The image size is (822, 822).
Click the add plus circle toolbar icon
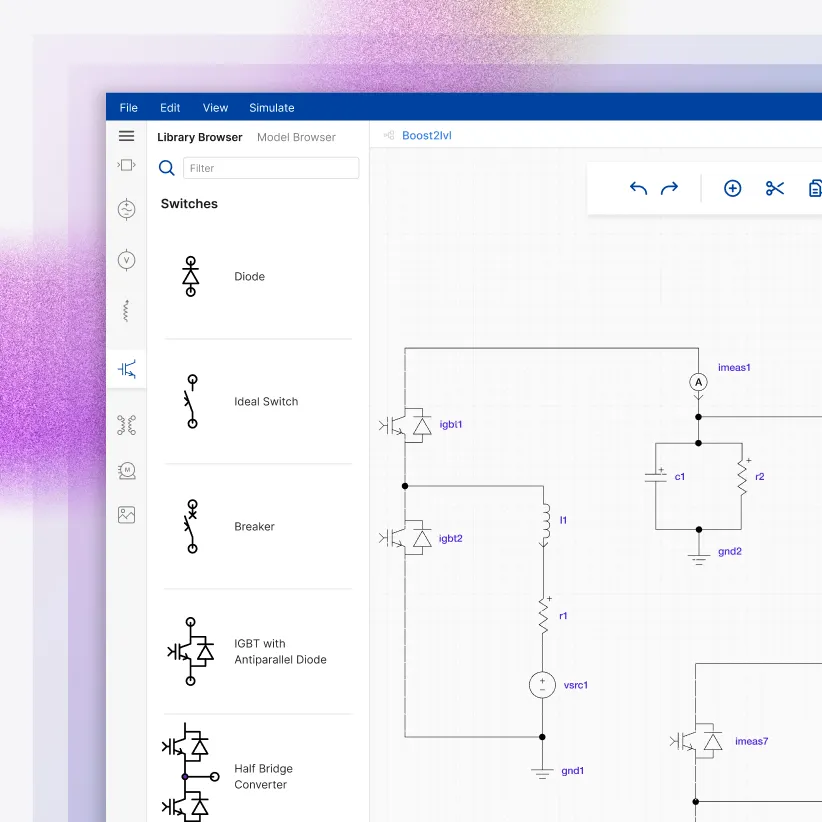click(x=732, y=188)
